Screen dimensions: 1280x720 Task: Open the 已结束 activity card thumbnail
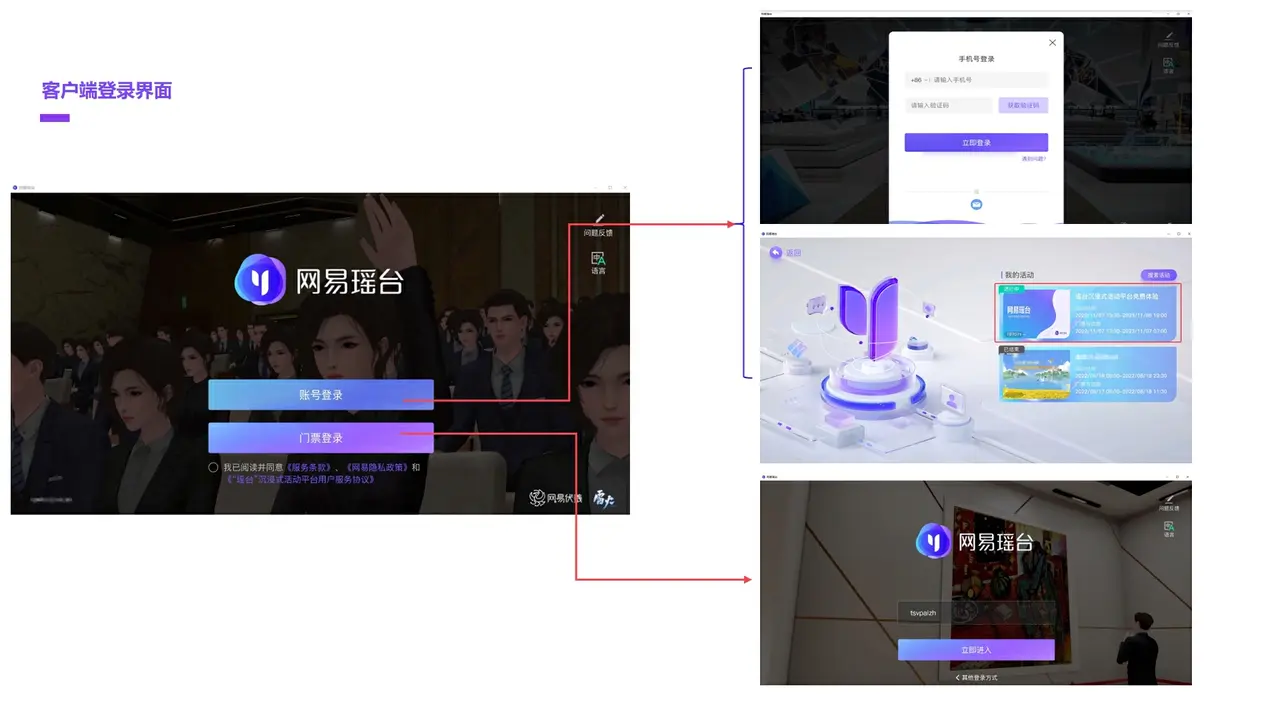[1035, 376]
